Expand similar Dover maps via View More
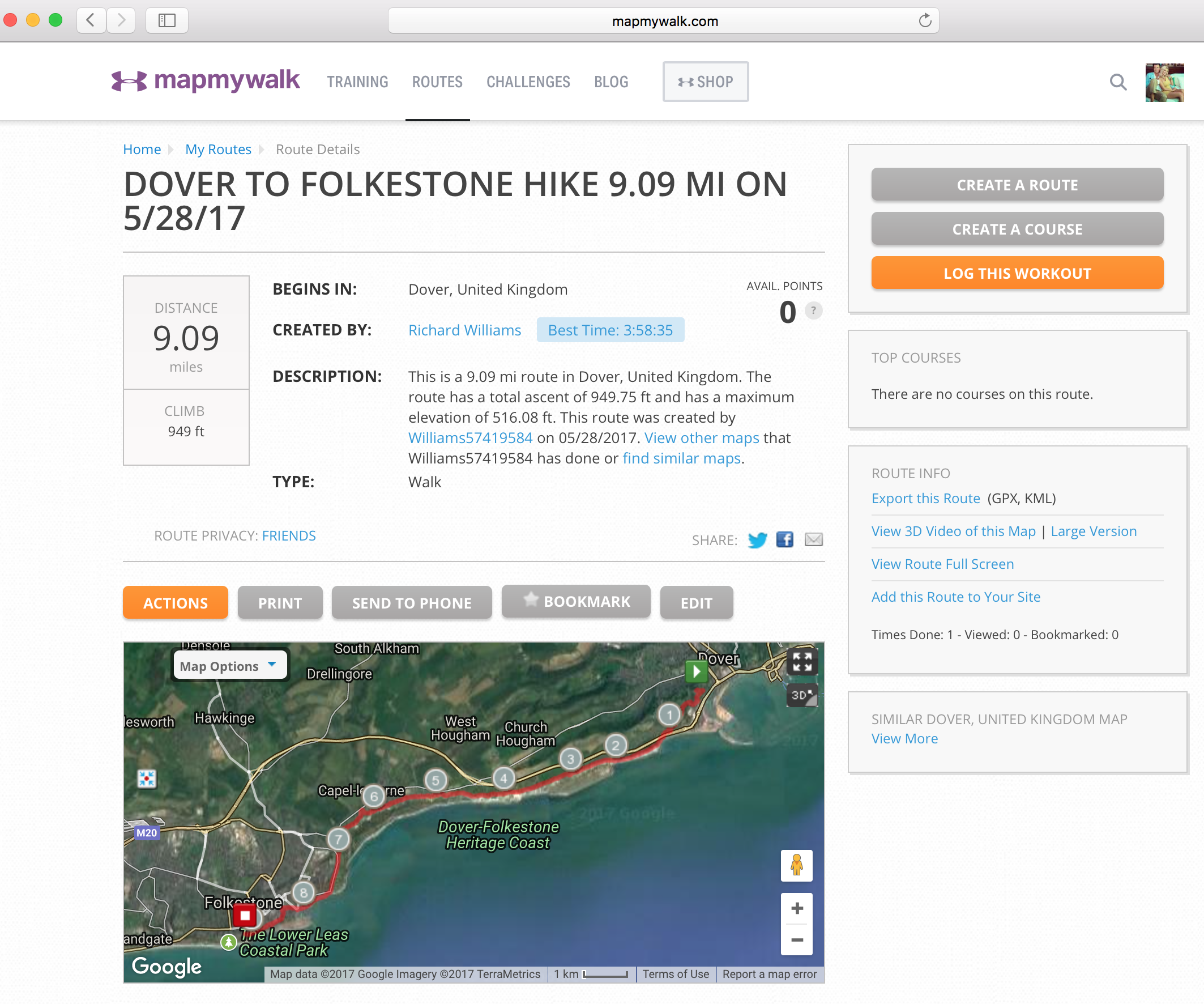This screenshot has height=1004, width=1204. pos(905,738)
